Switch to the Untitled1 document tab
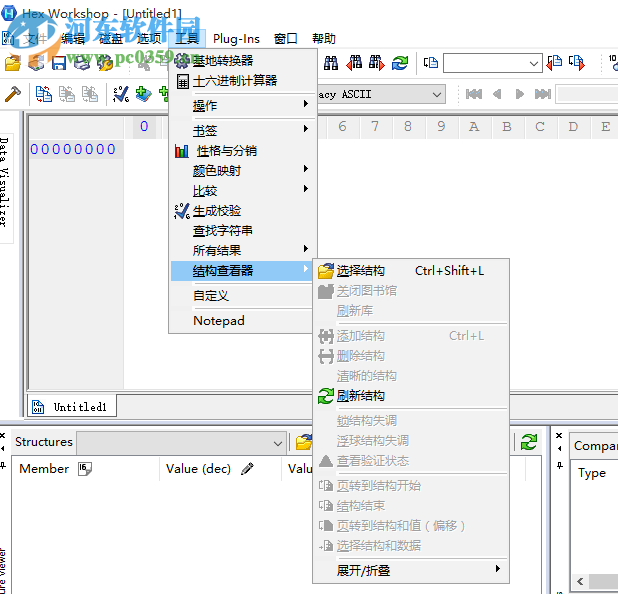The height and width of the screenshot is (594, 618). tap(72, 406)
